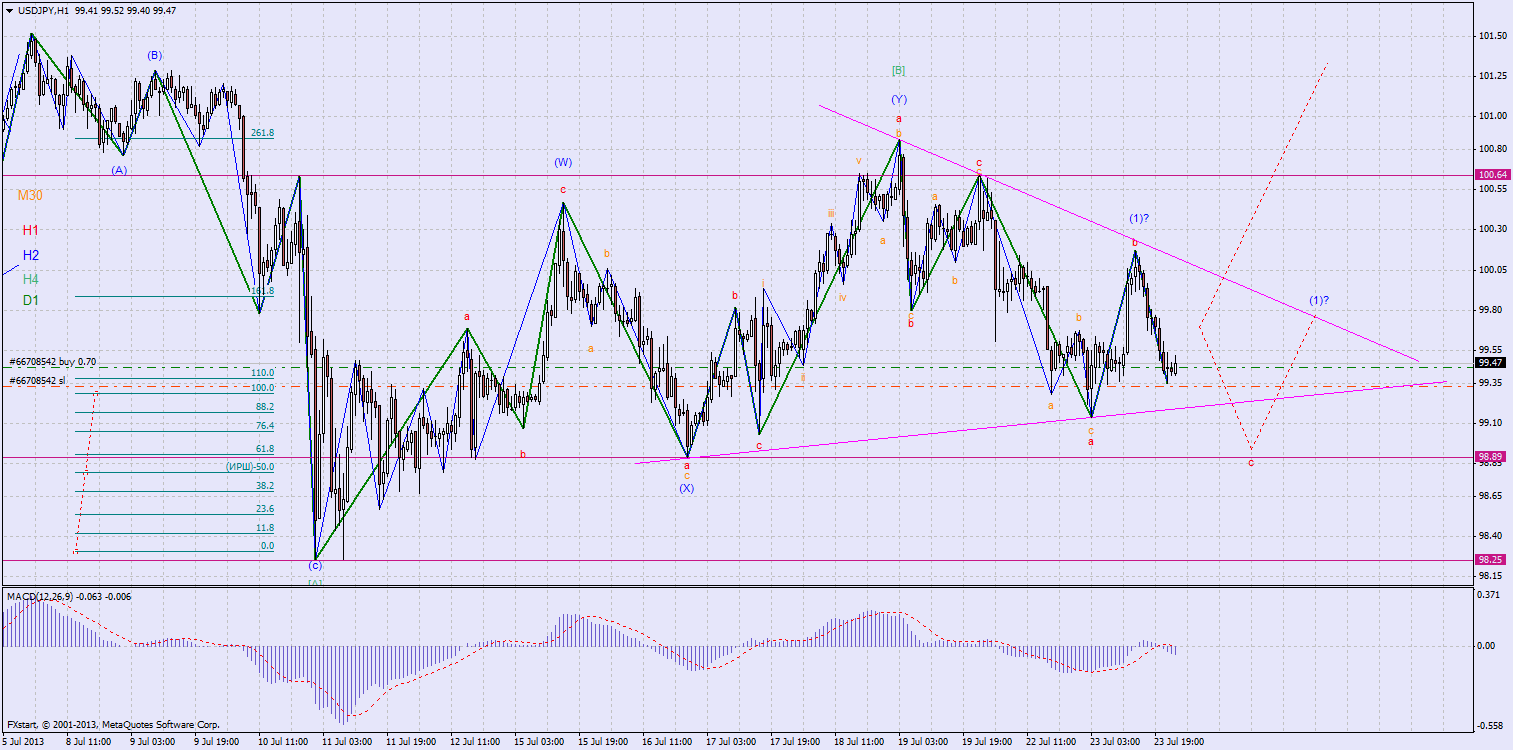Click the triangle icon beside USDJPY,H1 title
The image size is (1513, 750).
9,9
